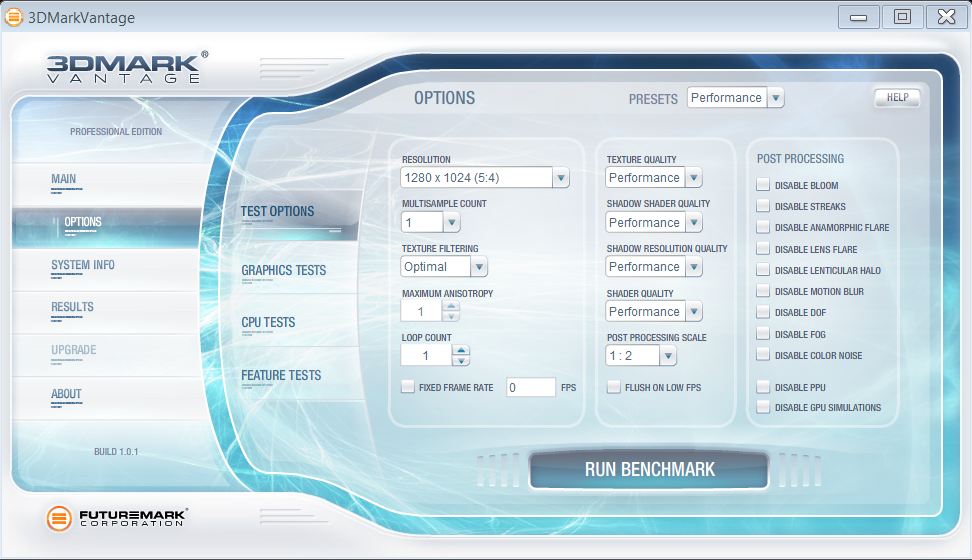Click the 3DMark Vantage logo
This screenshot has height=560, width=972.
pyautogui.click(x=127, y=67)
